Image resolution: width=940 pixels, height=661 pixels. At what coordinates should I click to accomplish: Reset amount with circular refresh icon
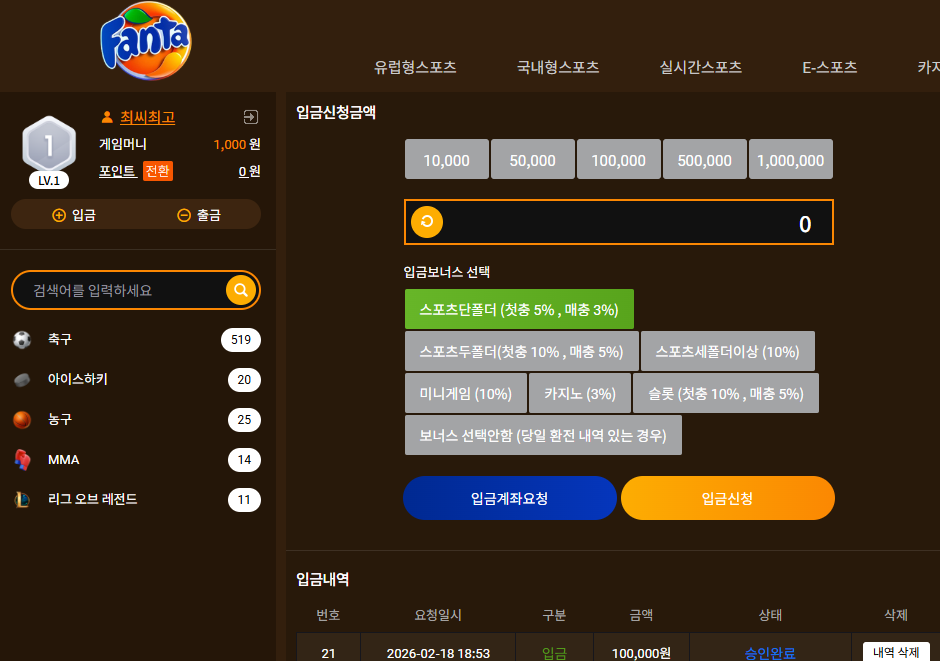427,222
